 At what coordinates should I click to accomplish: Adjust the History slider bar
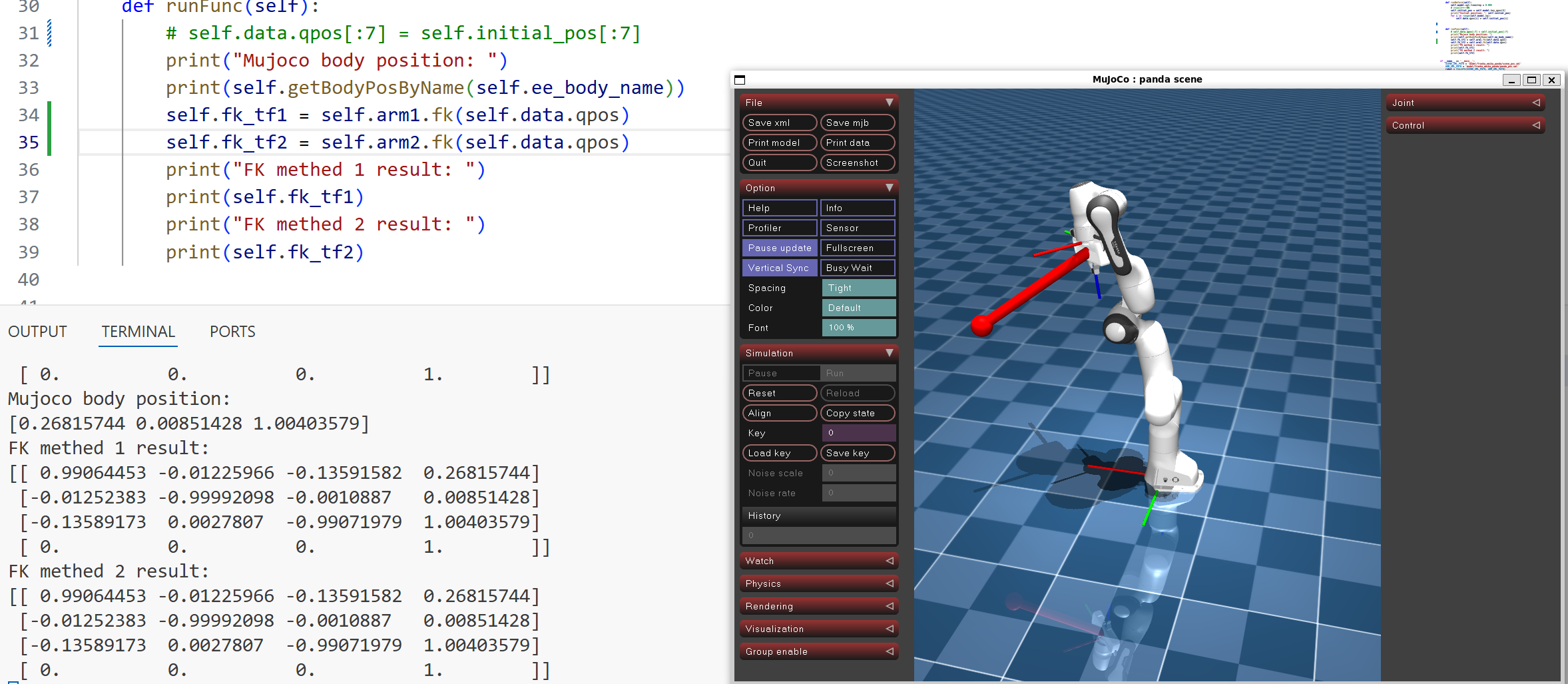click(x=819, y=535)
